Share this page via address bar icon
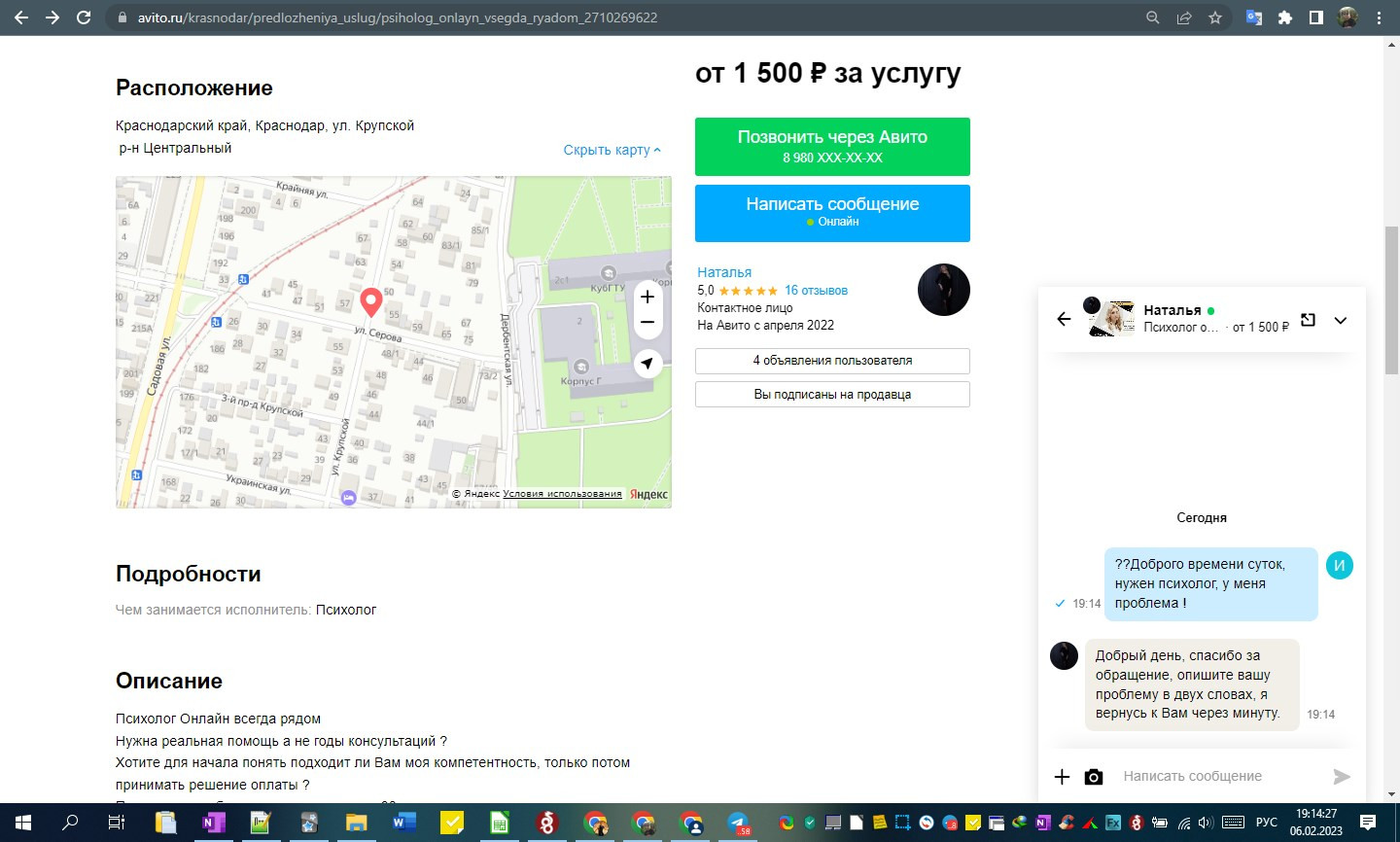The image size is (1400, 842). [x=1184, y=18]
